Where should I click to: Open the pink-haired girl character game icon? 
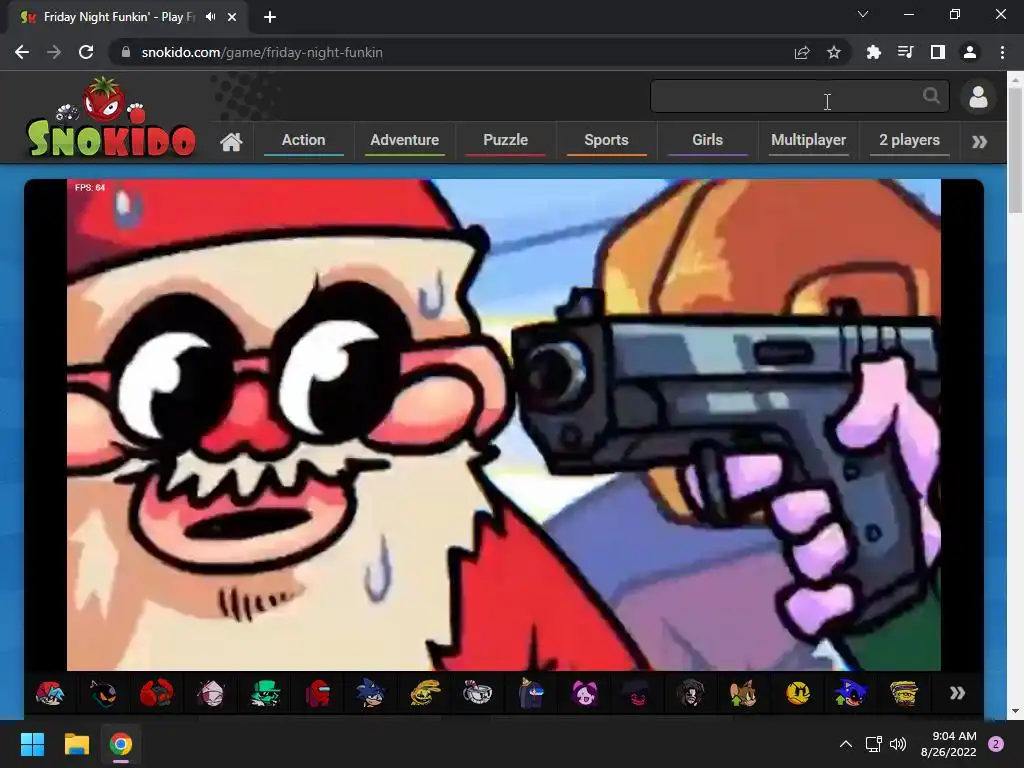coord(210,693)
